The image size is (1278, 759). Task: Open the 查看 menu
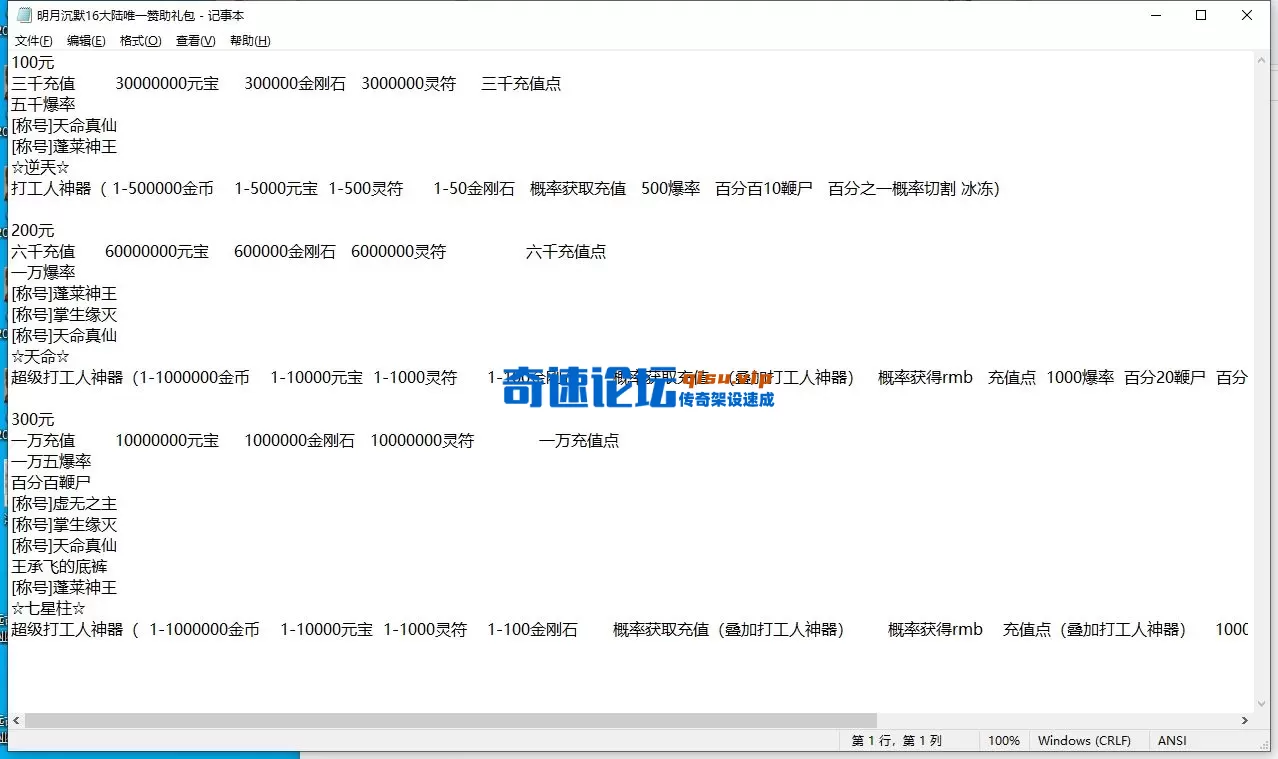pyautogui.click(x=194, y=41)
